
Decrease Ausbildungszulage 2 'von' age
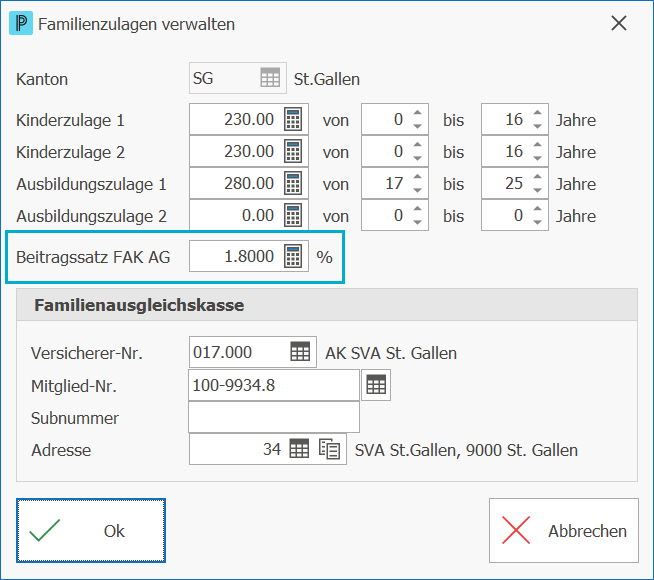(418, 223)
